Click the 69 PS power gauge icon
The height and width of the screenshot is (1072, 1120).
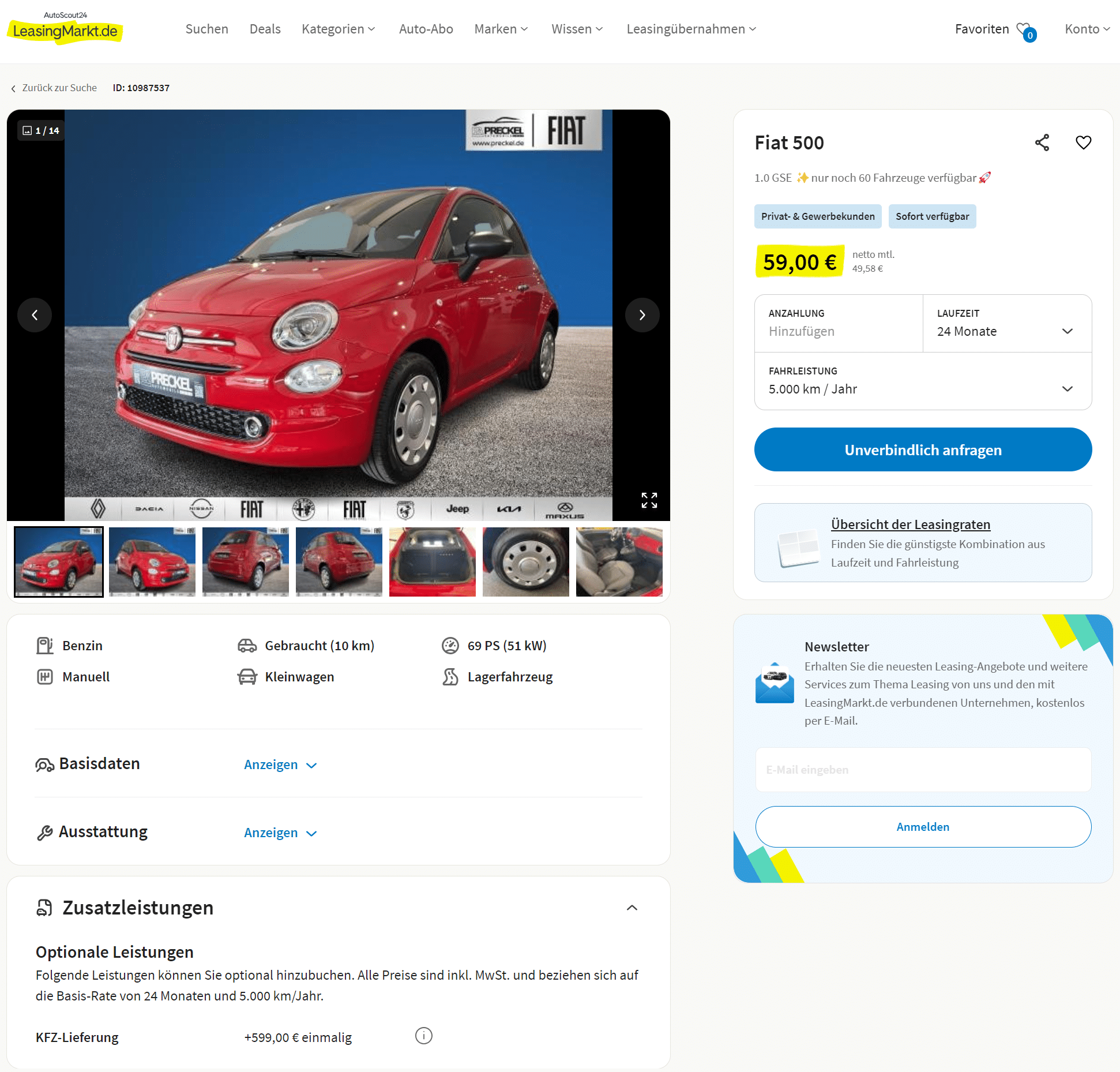click(450, 646)
